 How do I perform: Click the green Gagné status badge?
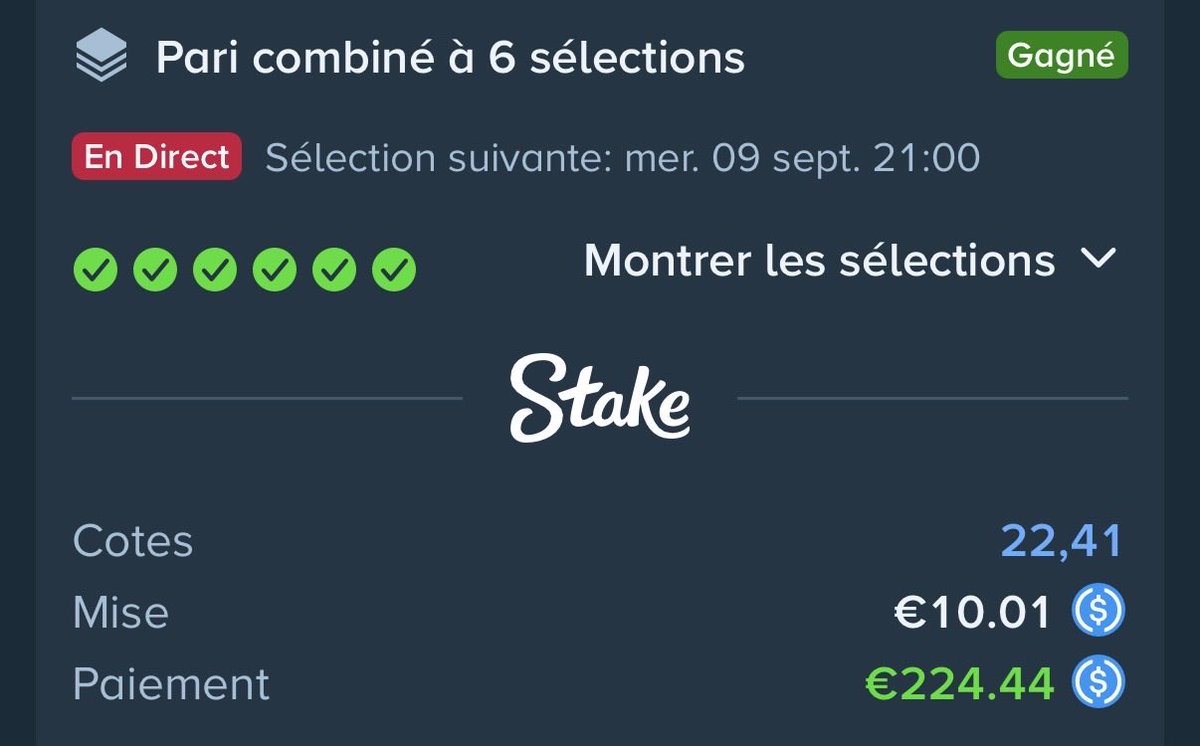(1061, 55)
